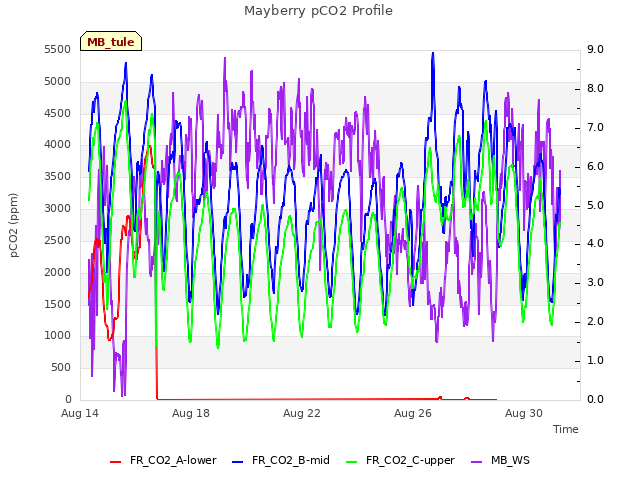Click the 5.0 right axis value

point(596,205)
